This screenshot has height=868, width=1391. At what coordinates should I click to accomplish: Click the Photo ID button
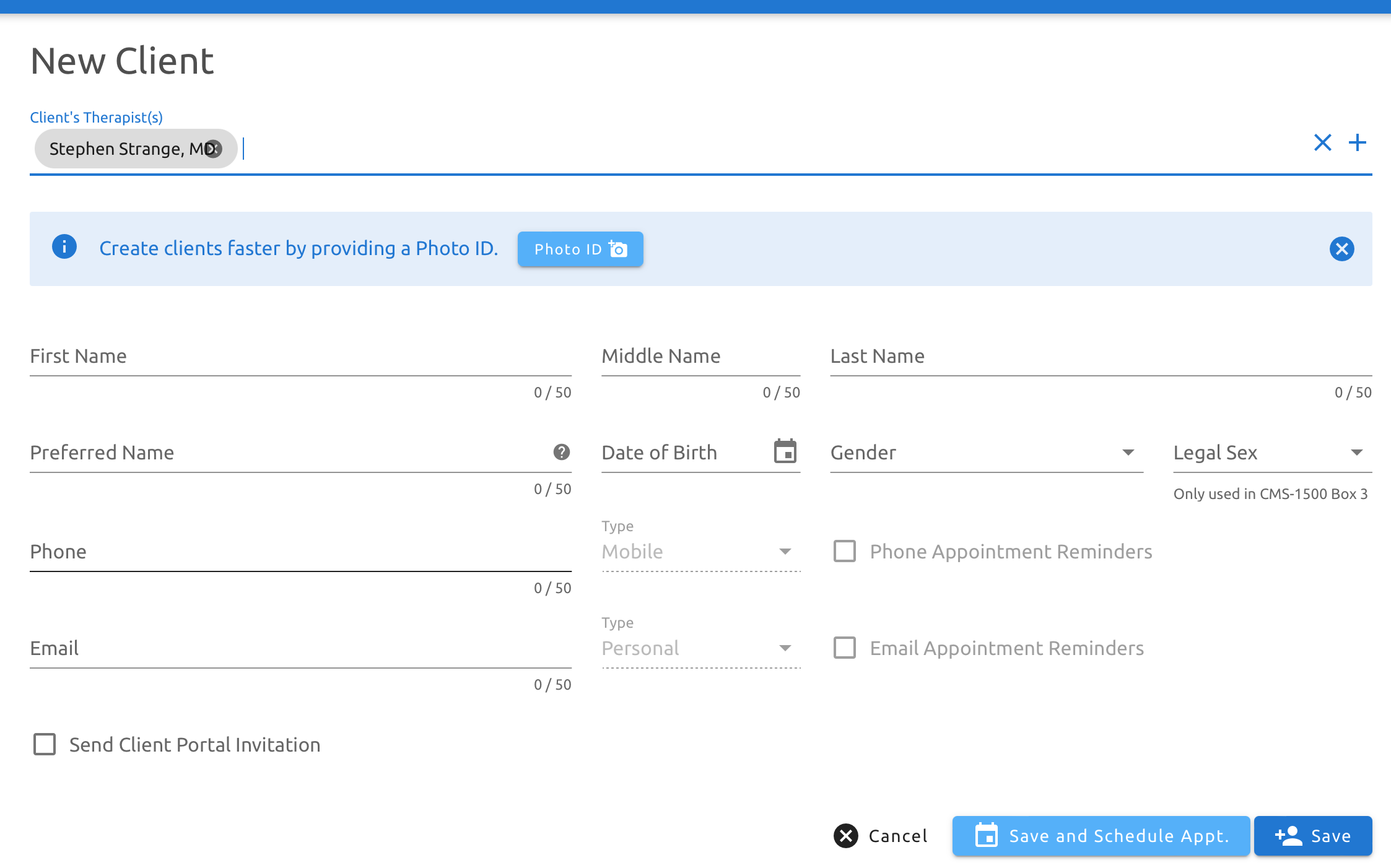(x=580, y=249)
